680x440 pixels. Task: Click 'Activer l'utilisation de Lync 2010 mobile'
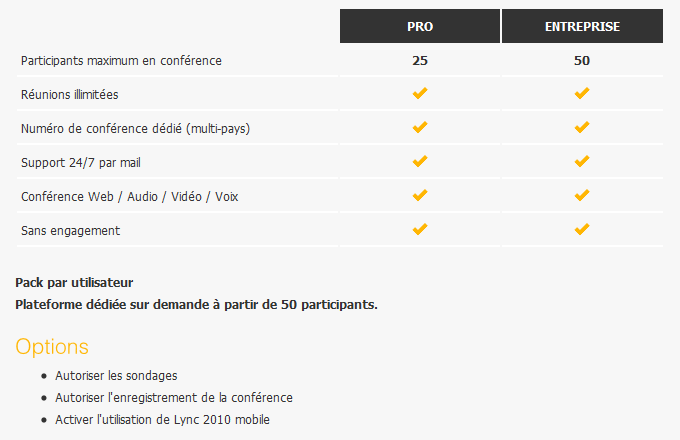pos(162,420)
